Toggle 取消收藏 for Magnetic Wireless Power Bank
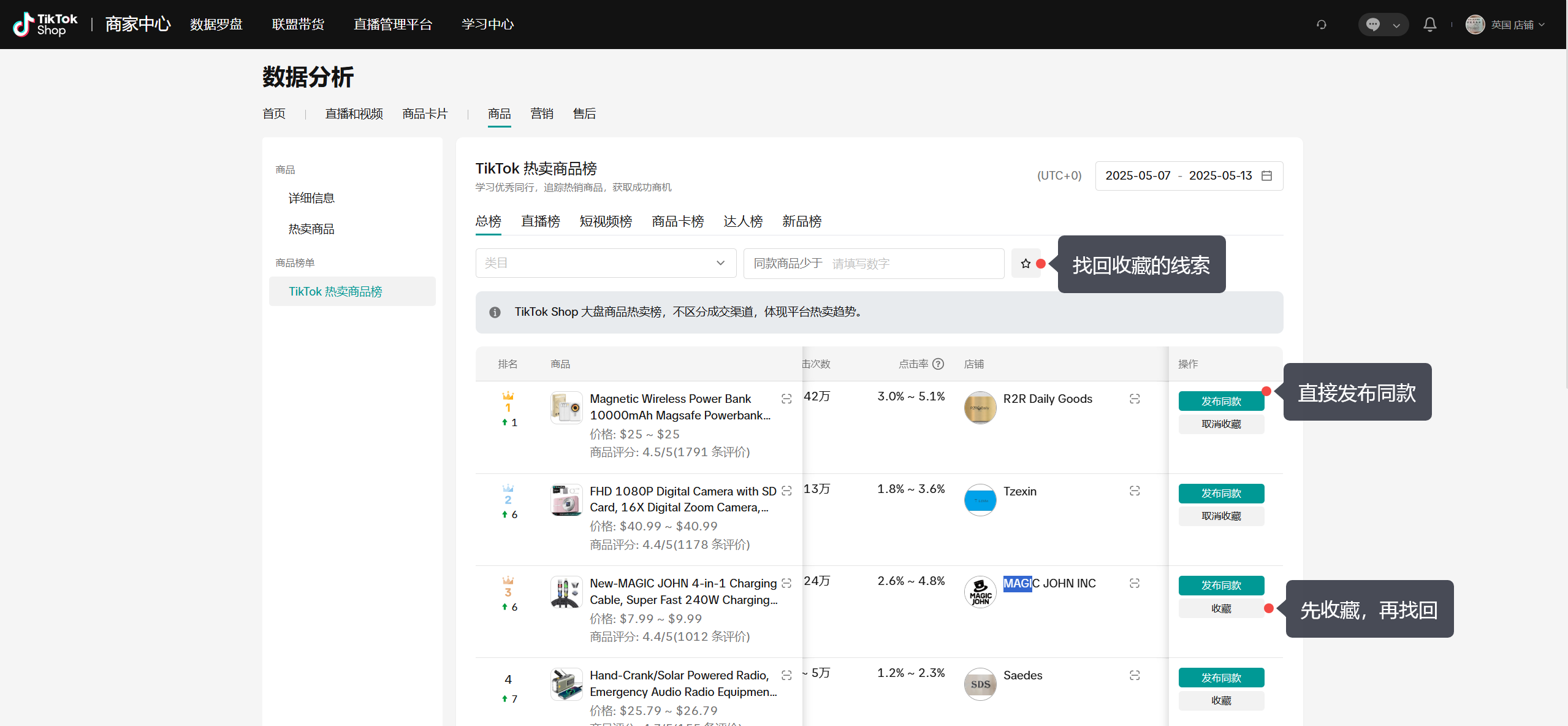 [x=1220, y=424]
